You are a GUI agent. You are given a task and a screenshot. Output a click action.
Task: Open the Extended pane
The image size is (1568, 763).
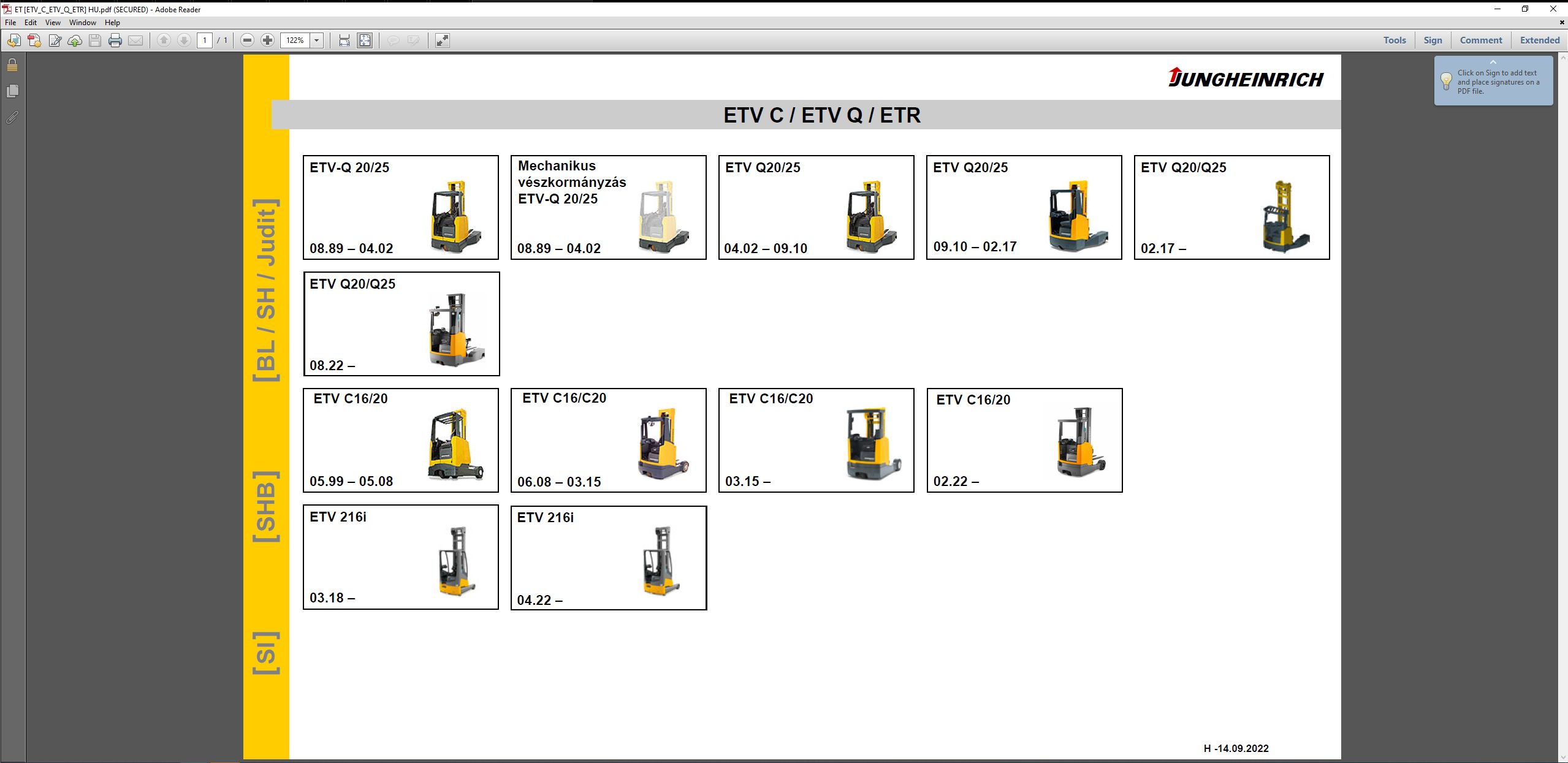pyautogui.click(x=1540, y=40)
